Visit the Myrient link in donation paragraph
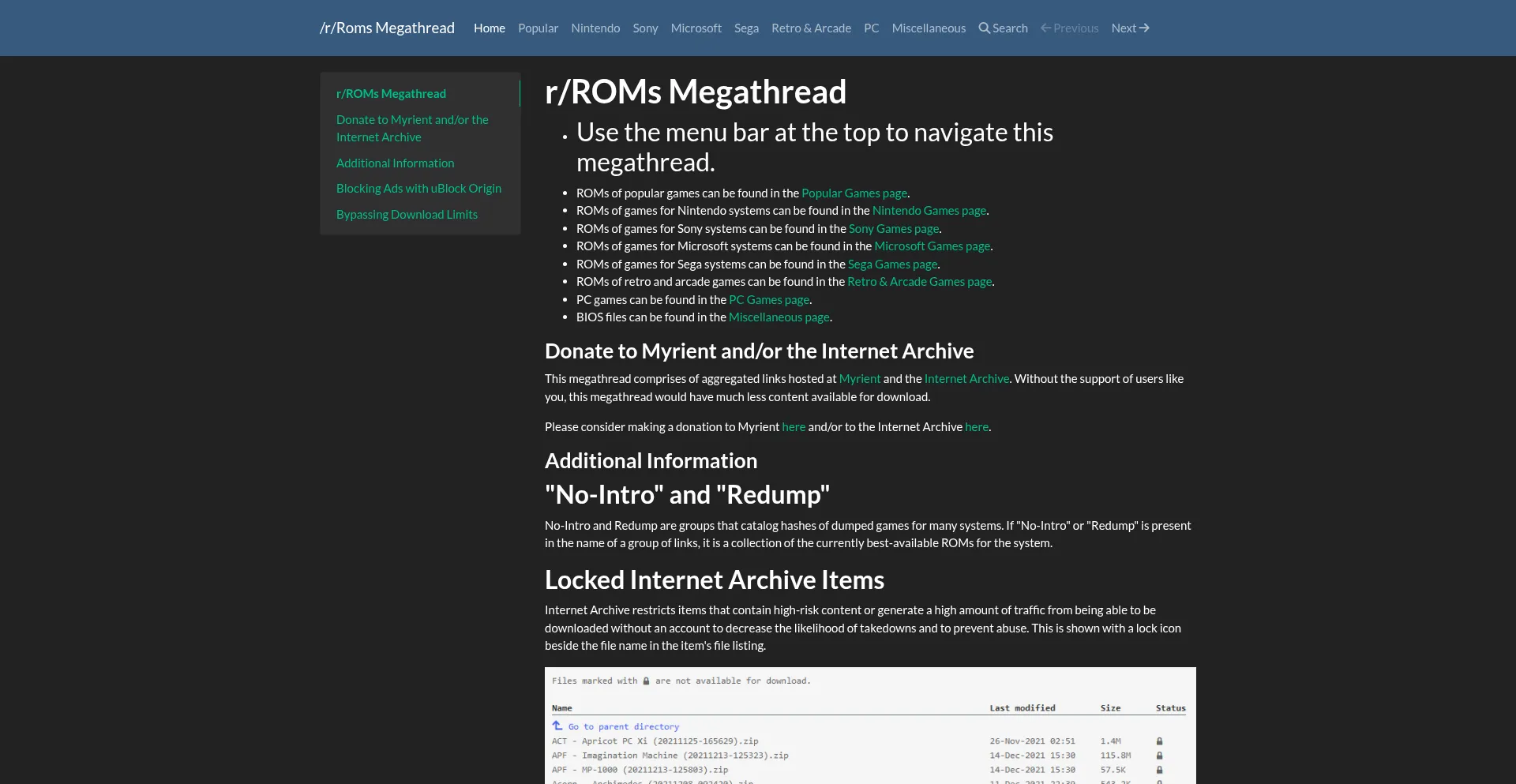Viewport: 1516px width, 784px height. (x=859, y=379)
